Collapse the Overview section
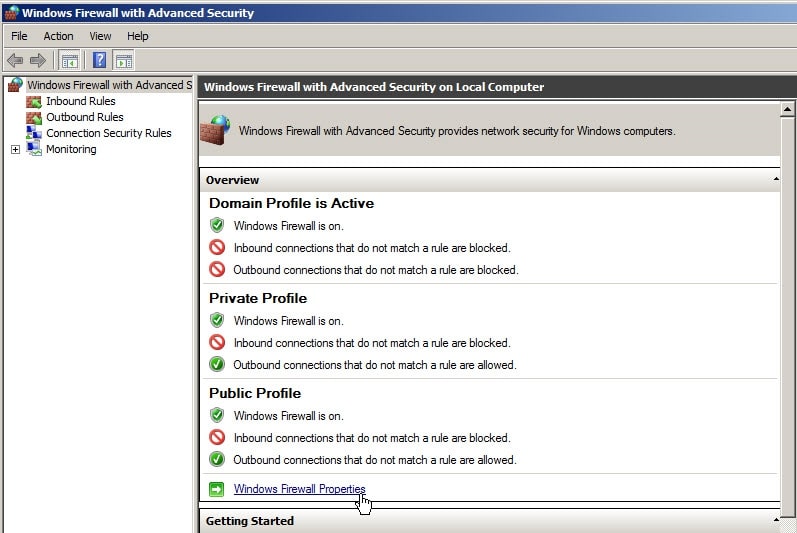The image size is (797, 533). click(777, 180)
